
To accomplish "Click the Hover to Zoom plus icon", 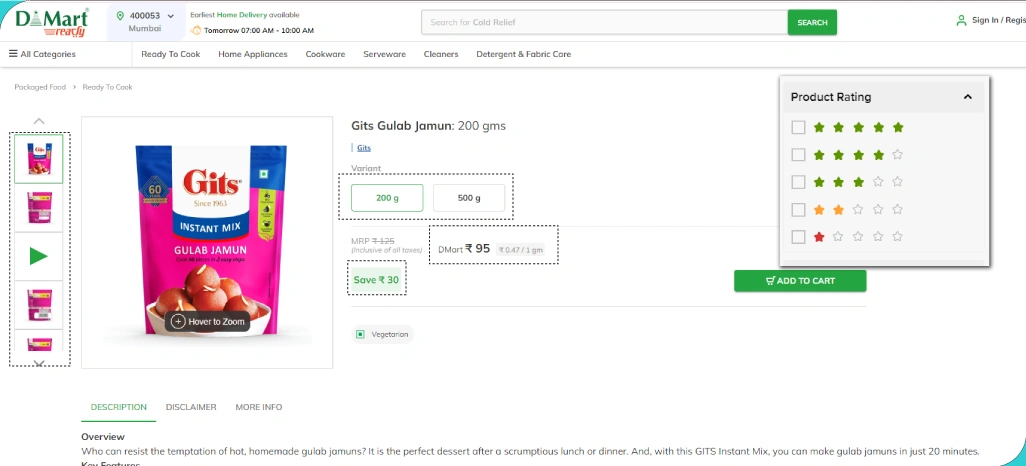I will (178, 321).
